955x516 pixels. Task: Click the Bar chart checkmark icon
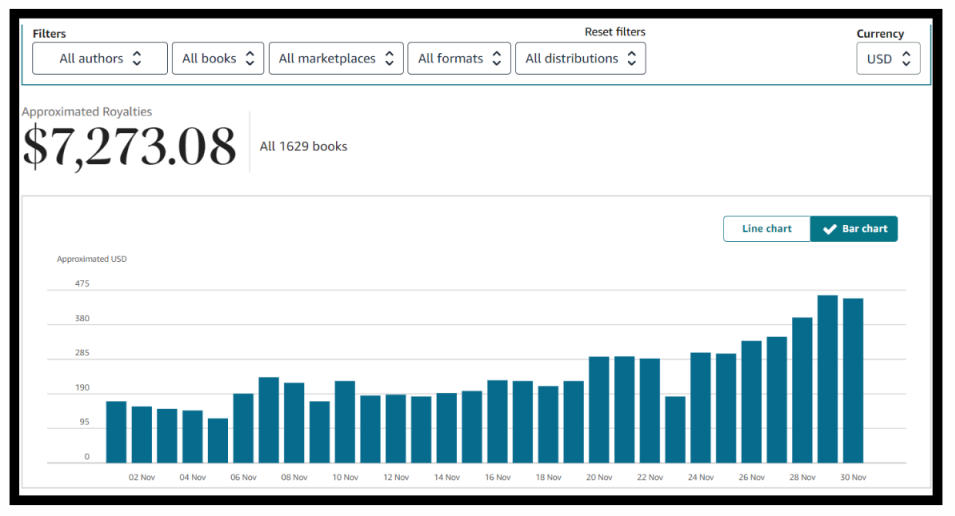pos(830,229)
